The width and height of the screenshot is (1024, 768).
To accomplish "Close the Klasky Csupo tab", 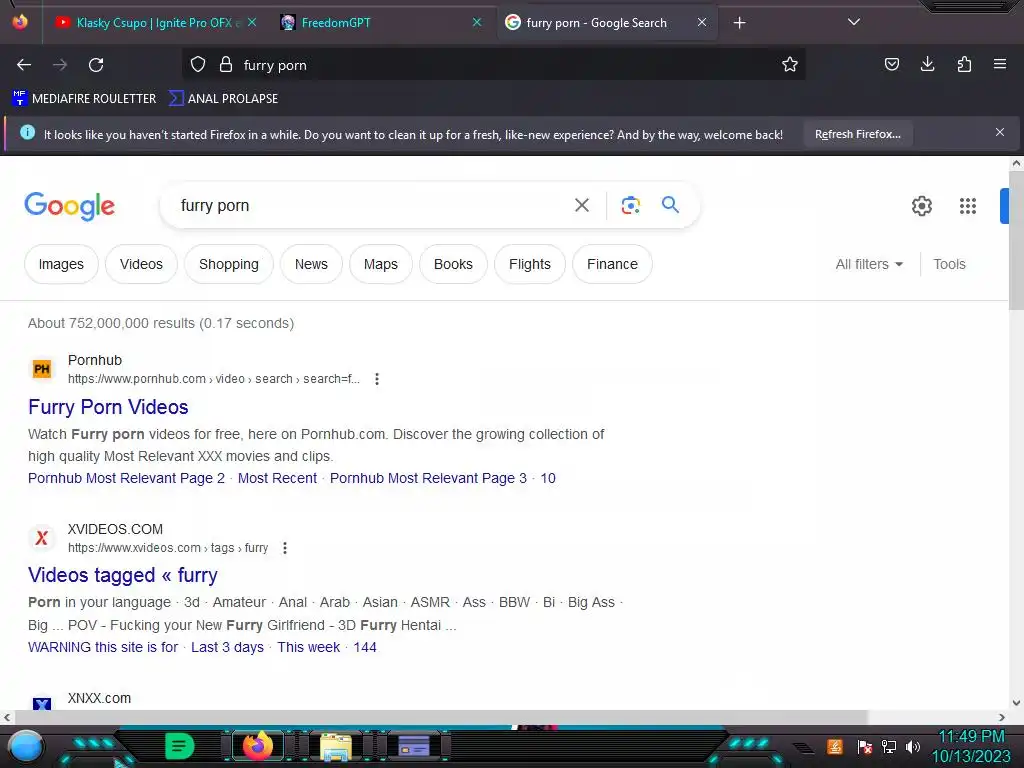I will [252, 22].
